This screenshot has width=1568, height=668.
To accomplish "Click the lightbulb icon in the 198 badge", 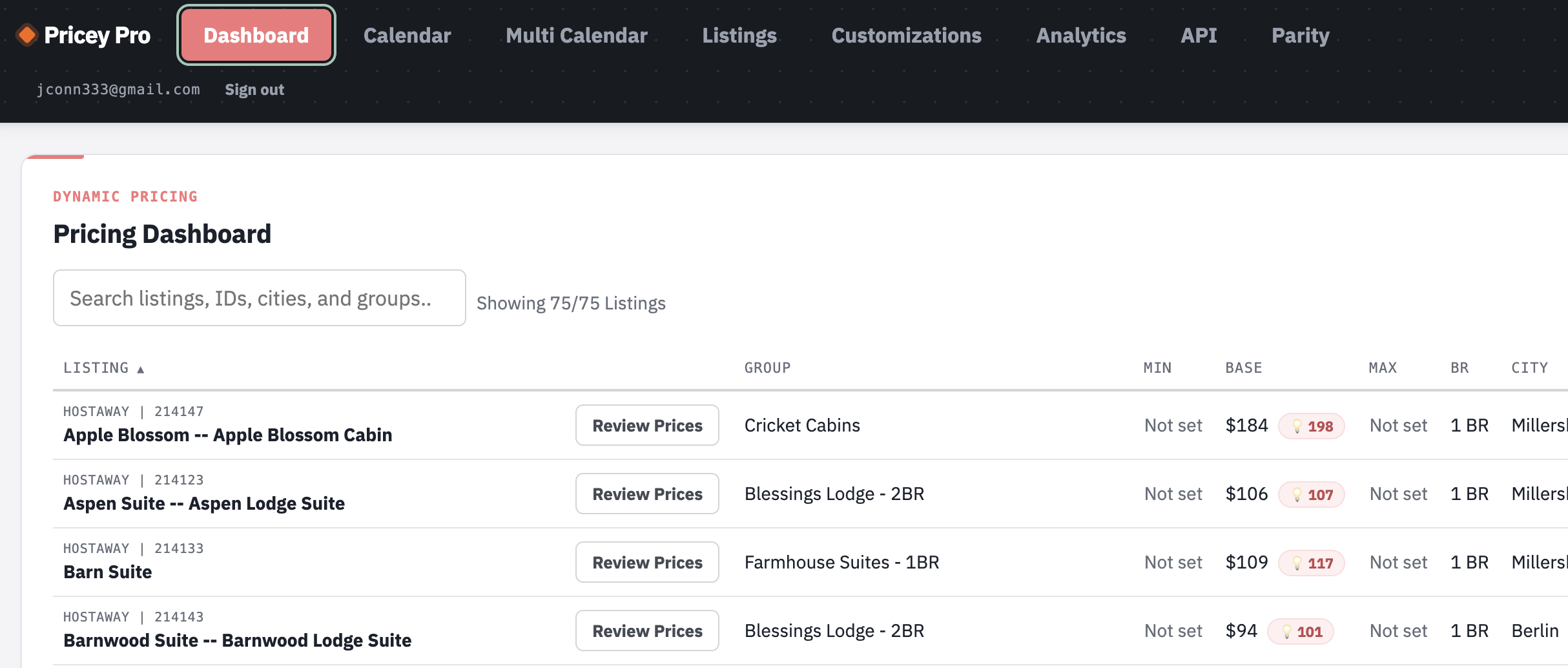I will point(1297,426).
